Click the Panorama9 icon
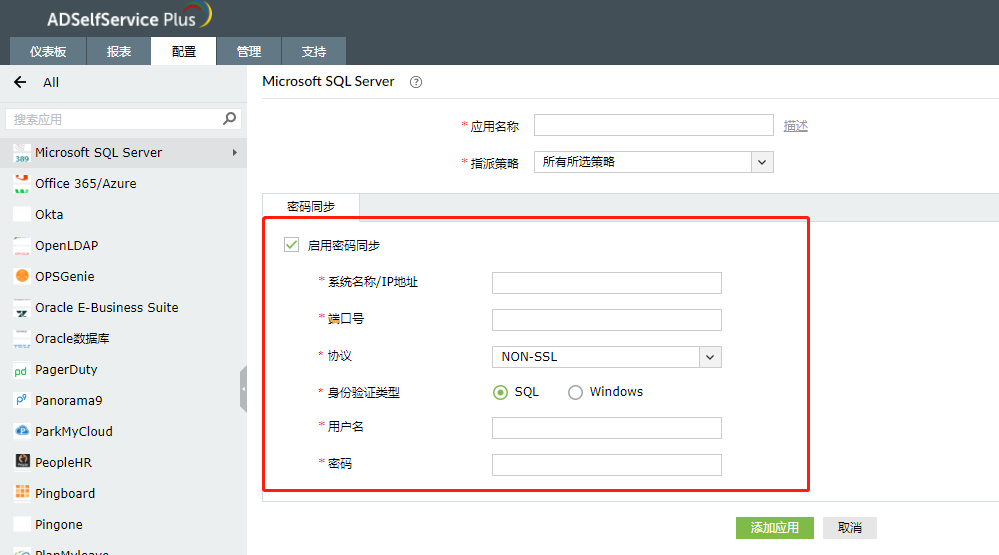Image resolution: width=999 pixels, height=555 pixels. click(22, 400)
